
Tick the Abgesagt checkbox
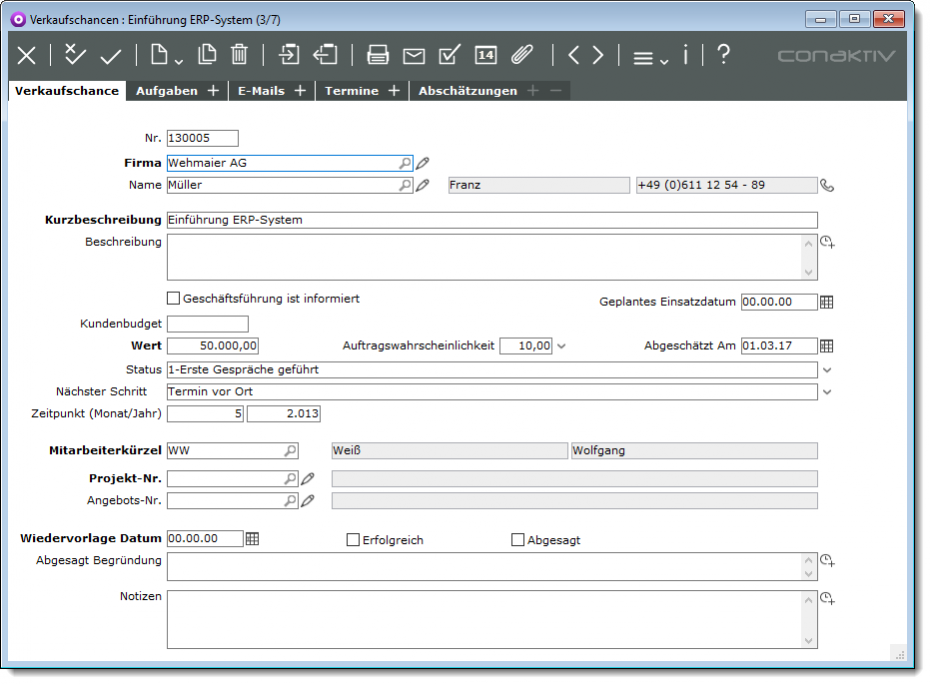point(518,540)
